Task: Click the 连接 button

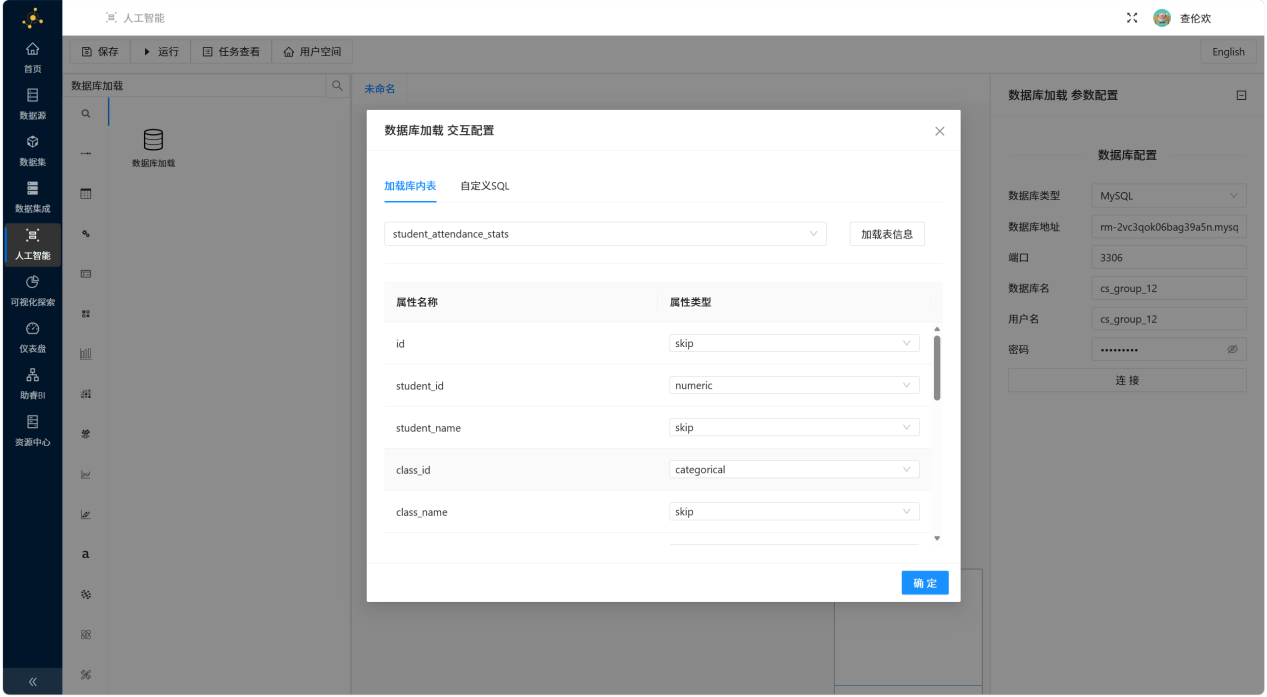Action: pyautogui.click(x=1127, y=380)
